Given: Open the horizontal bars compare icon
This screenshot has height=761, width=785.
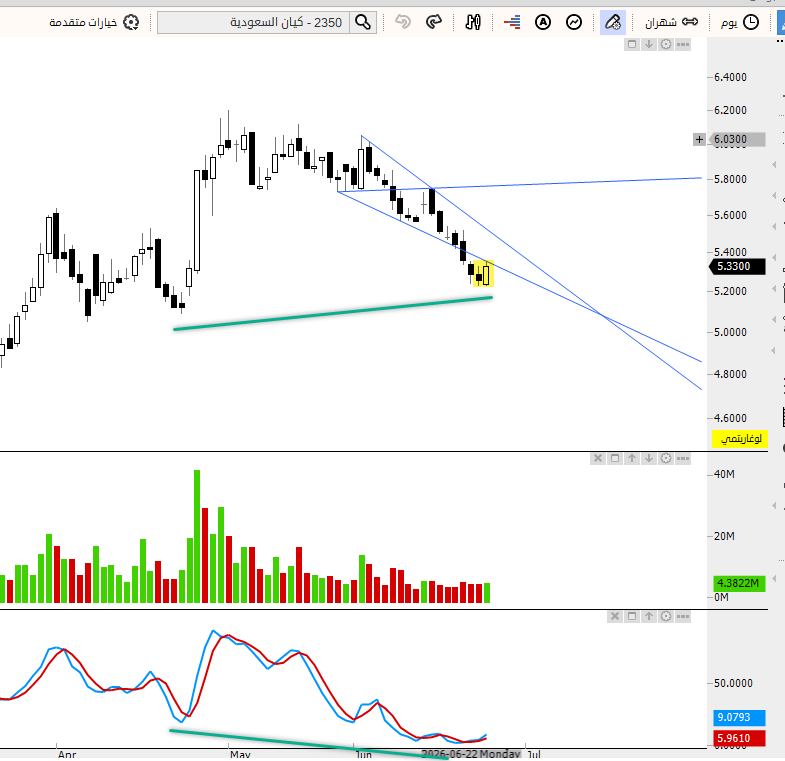Looking at the screenshot, I should tap(512, 22).
